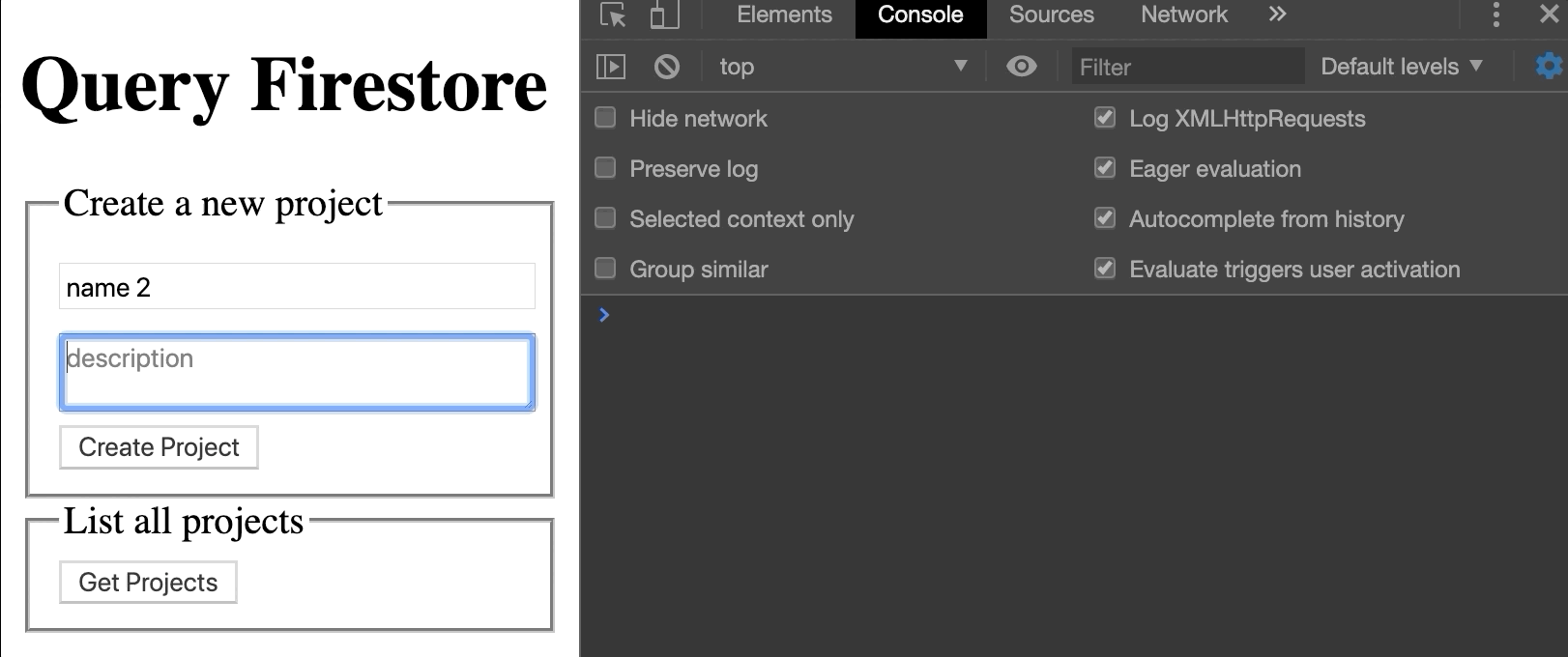
Task: Enable the Hide network checkbox
Action: 605,118
